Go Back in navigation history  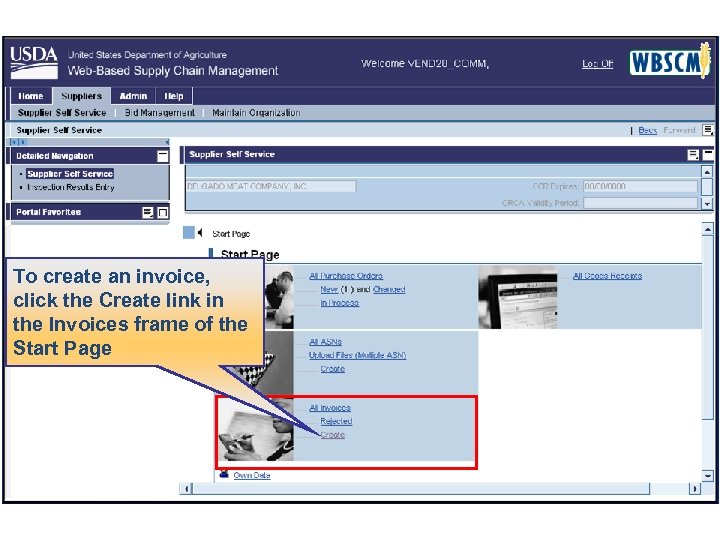coord(647,130)
